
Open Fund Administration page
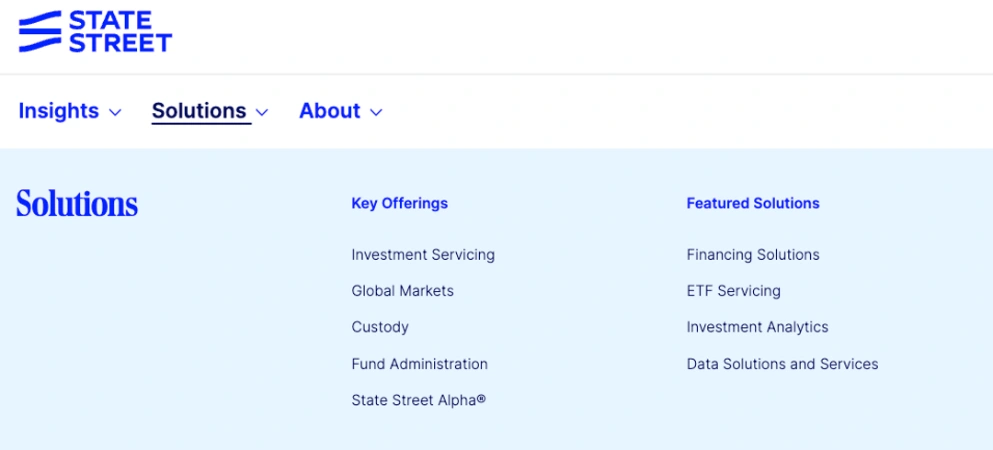pos(419,364)
